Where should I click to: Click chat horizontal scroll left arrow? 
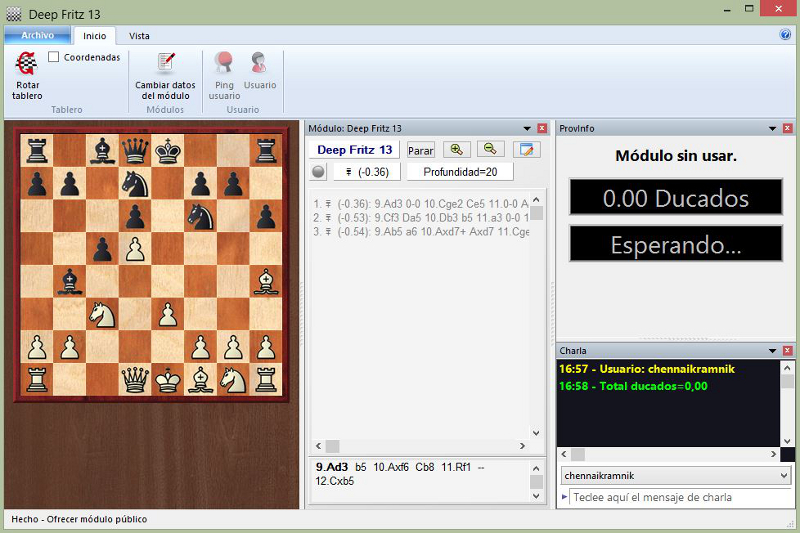pos(564,454)
